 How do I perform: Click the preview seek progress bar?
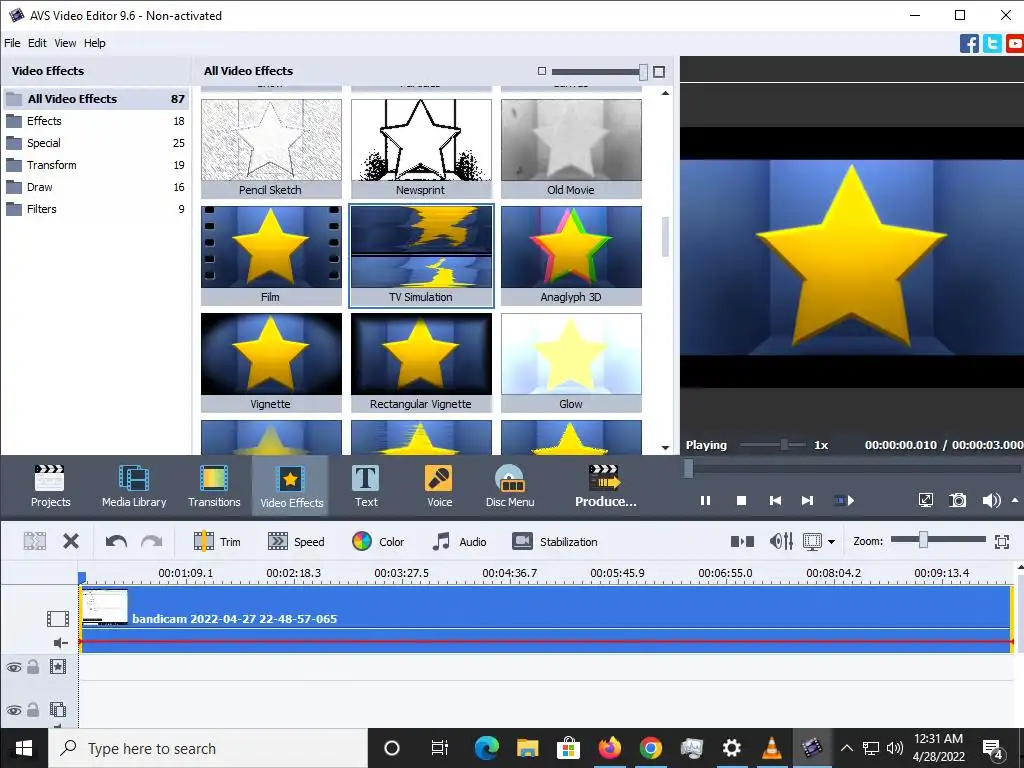(x=852, y=468)
